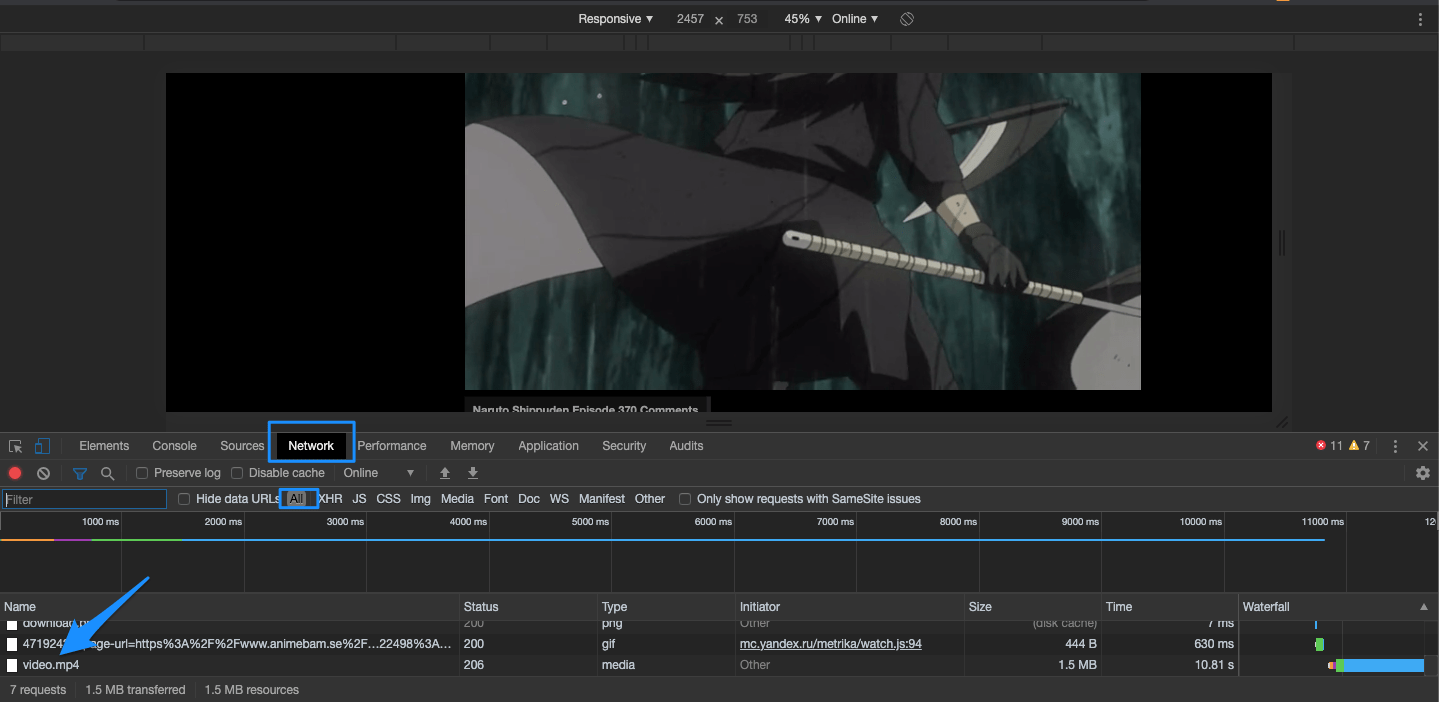Open Network settings gear icon
Image resolution: width=1439 pixels, height=702 pixels.
[1423, 473]
